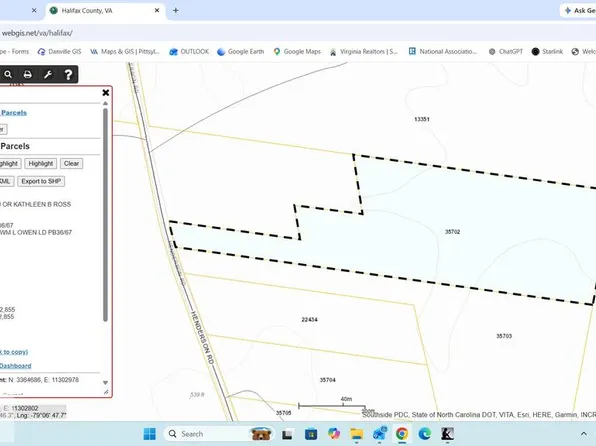Open the Dashboard link
Viewport: 596px width, 446px height.
coord(16,366)
